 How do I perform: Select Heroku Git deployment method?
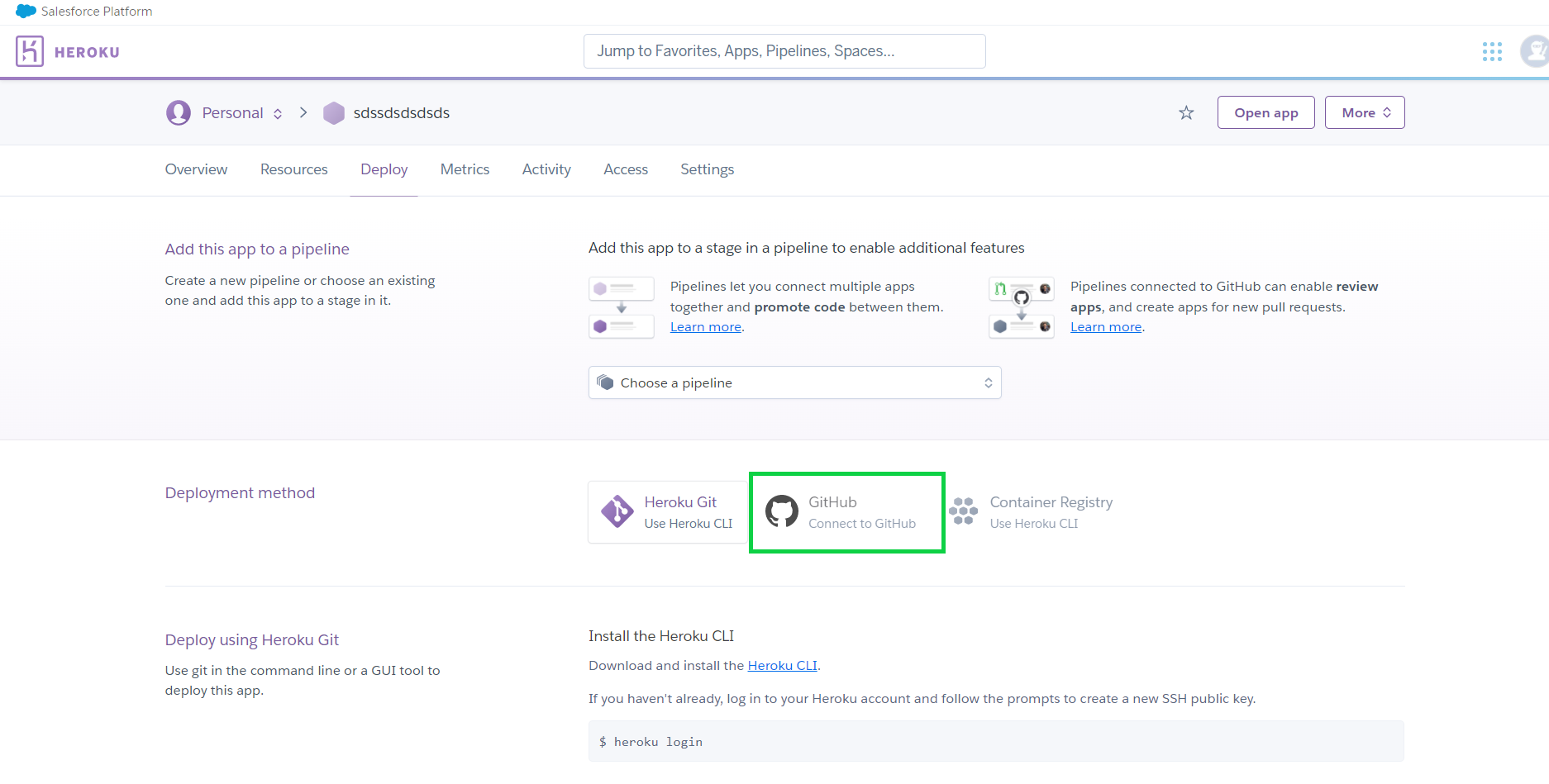click(668, 512)
